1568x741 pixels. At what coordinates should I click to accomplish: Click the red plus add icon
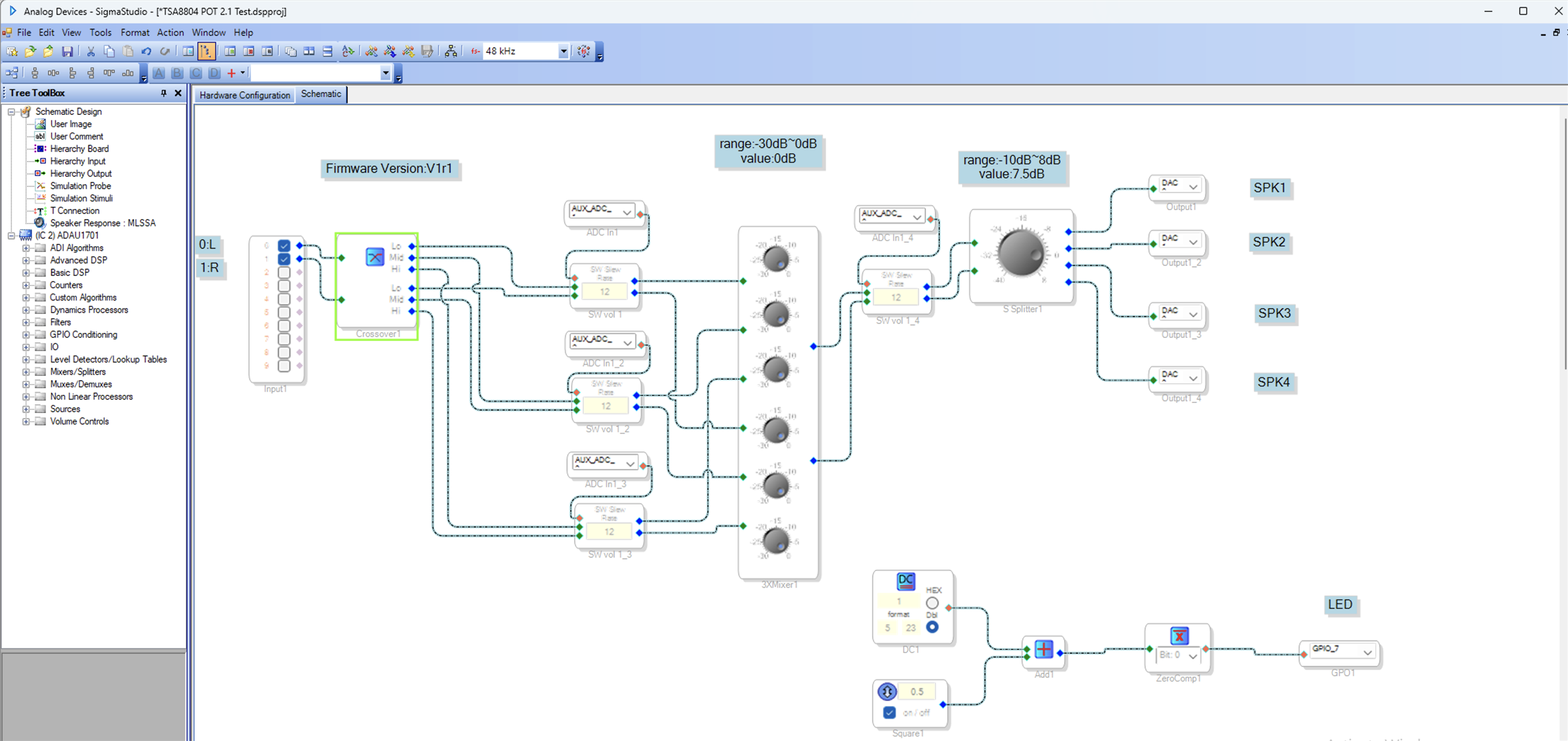pos(232,73)
